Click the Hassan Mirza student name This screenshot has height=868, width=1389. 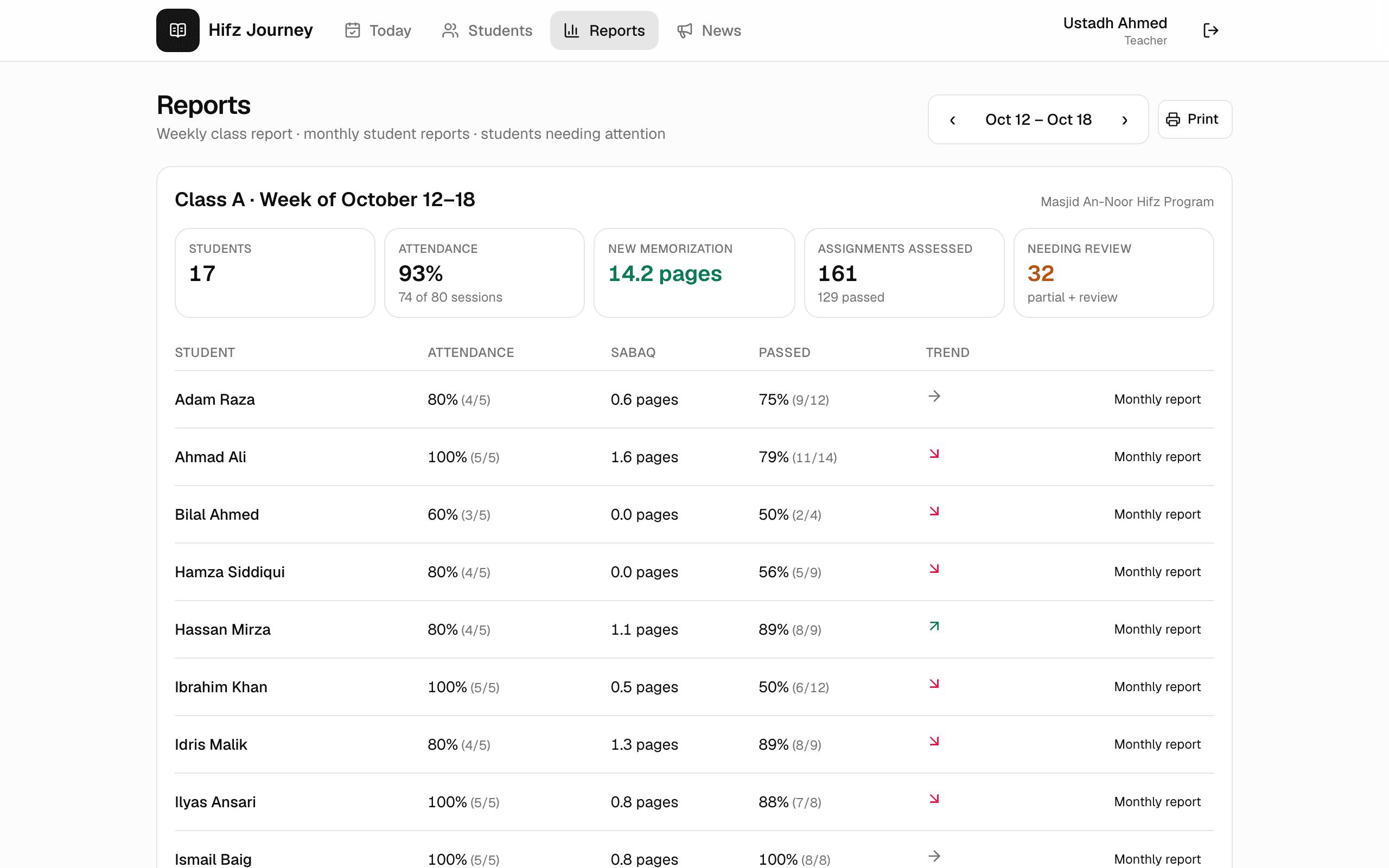point(222,630)
